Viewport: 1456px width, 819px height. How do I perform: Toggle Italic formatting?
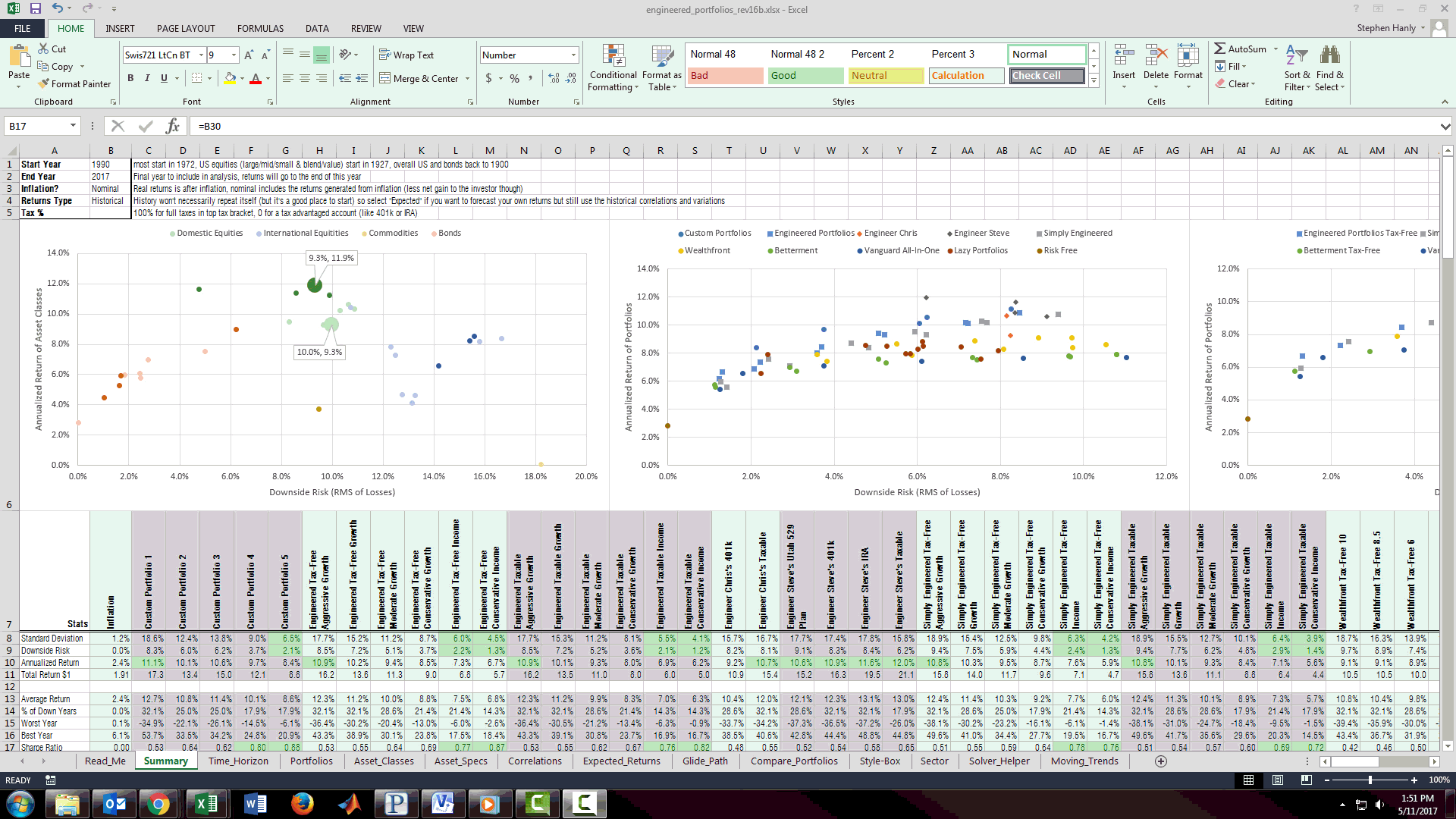[x=147, y=78]
